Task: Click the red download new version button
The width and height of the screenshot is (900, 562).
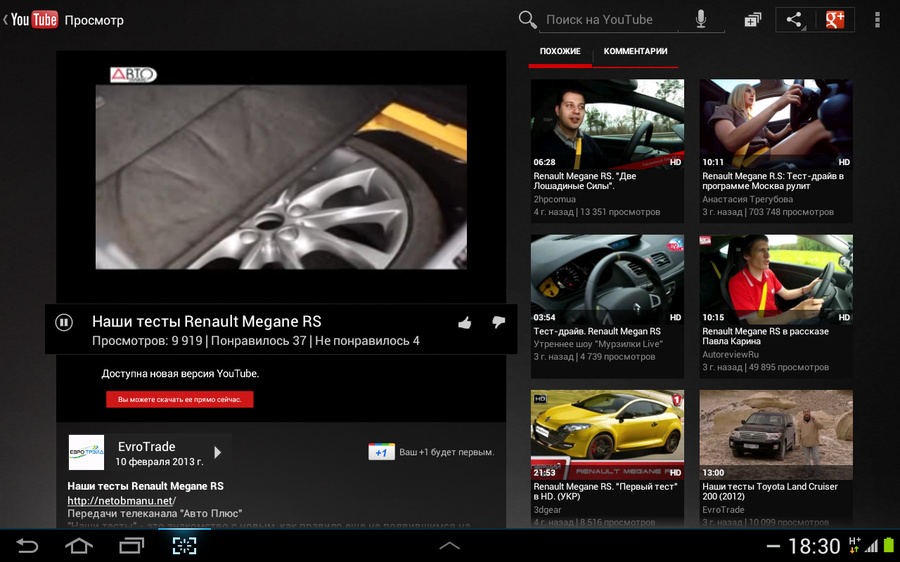Action: [180, 400]
